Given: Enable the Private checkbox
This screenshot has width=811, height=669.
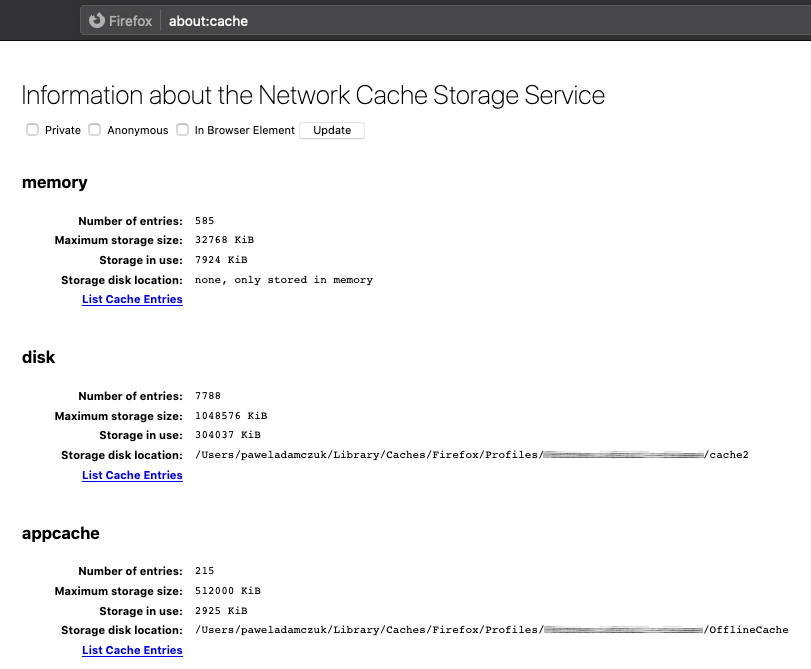Looking at the screenshot, I should (x=33, y=130).
